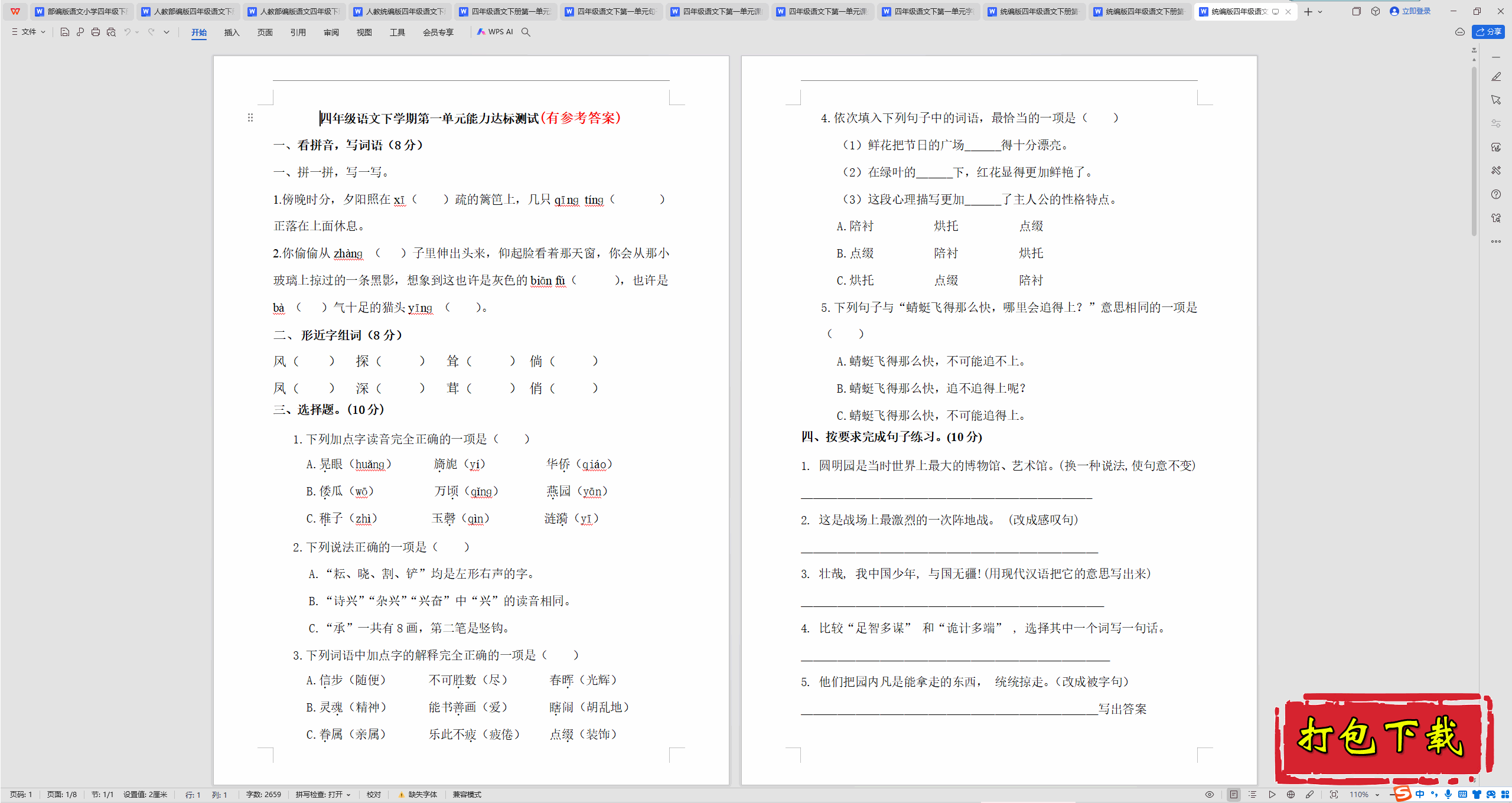Click the pen edit icon in right sidebar
The width and height of the screenshot is (1512, 803).
point(1496,77)
